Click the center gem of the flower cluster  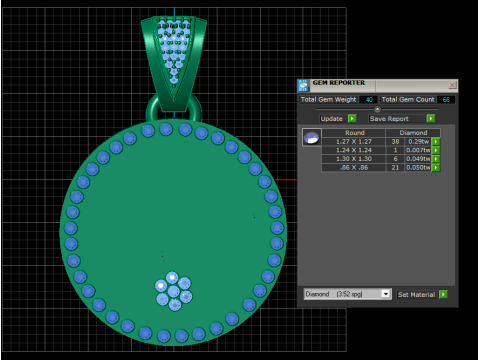[173, 292]
